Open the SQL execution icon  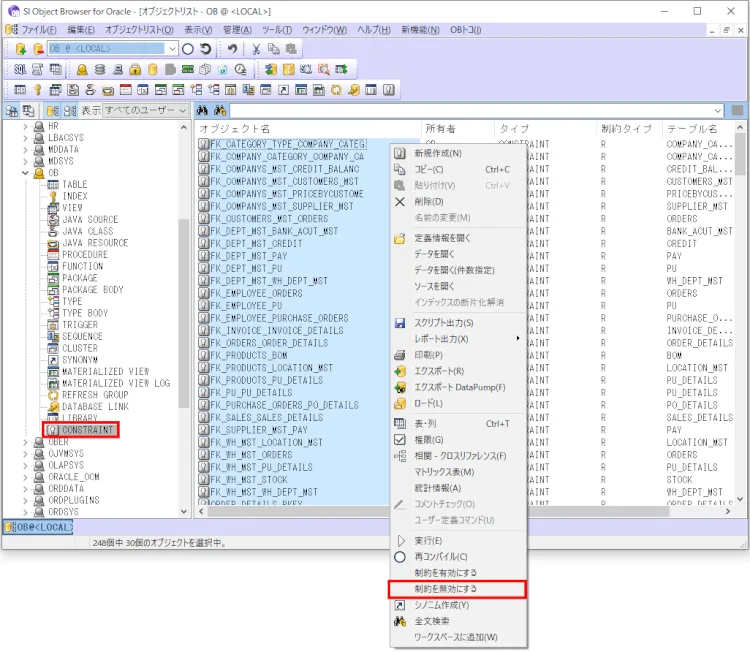(20, 69)
